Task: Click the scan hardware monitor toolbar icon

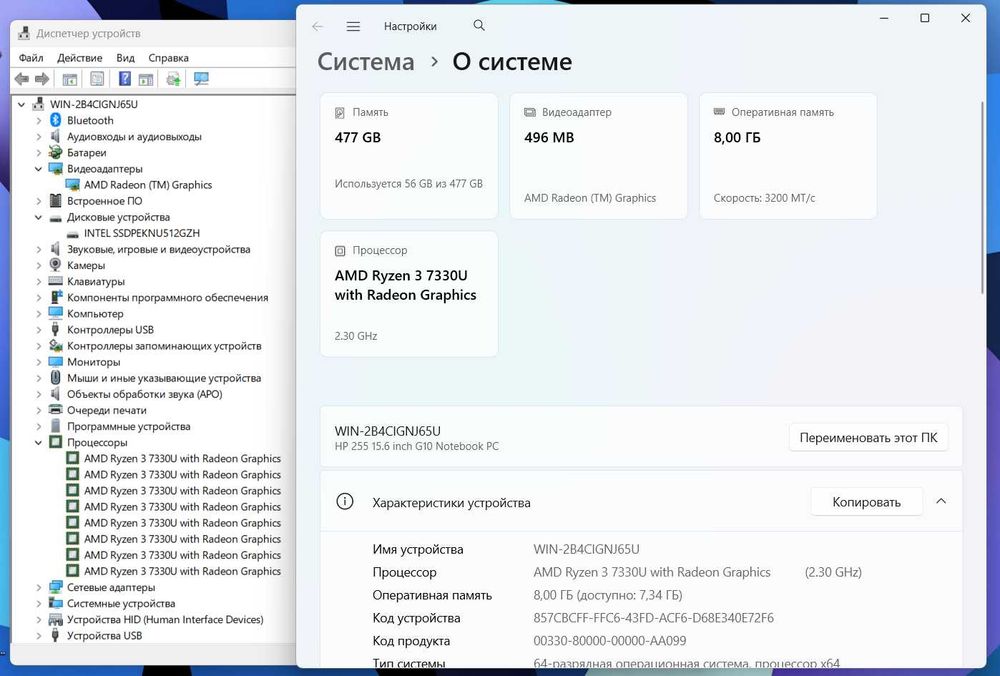Action: 202,79
